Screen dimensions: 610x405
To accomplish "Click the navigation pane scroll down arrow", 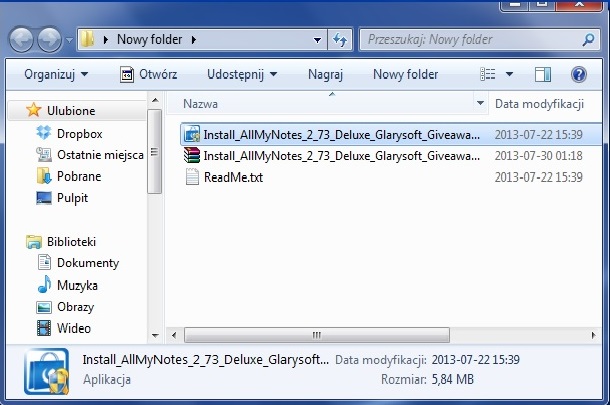I will [x=155, y=335].
